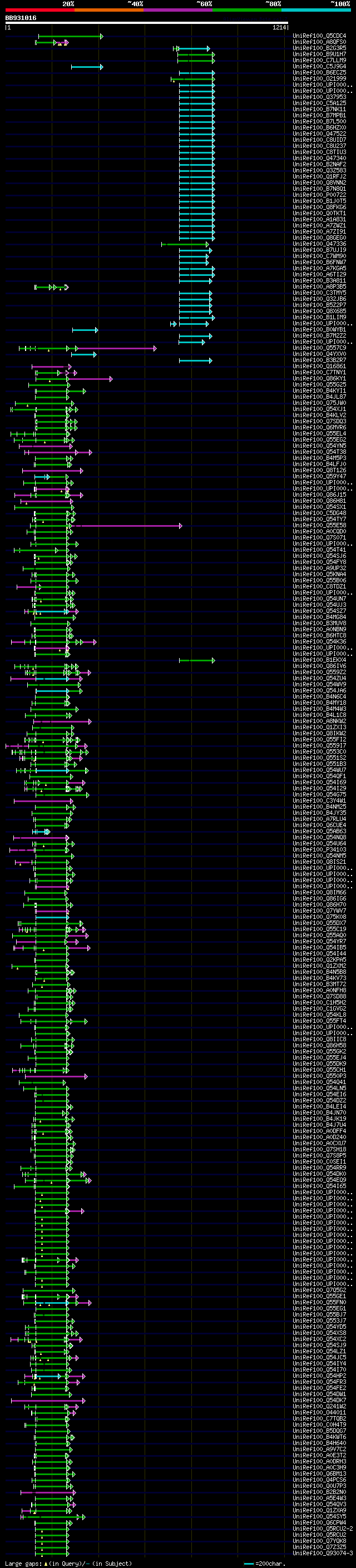This screenshot has height=1568, width=356.
Task: Select hit label UniRef100_Q86KY1
Action: (319, 379)
